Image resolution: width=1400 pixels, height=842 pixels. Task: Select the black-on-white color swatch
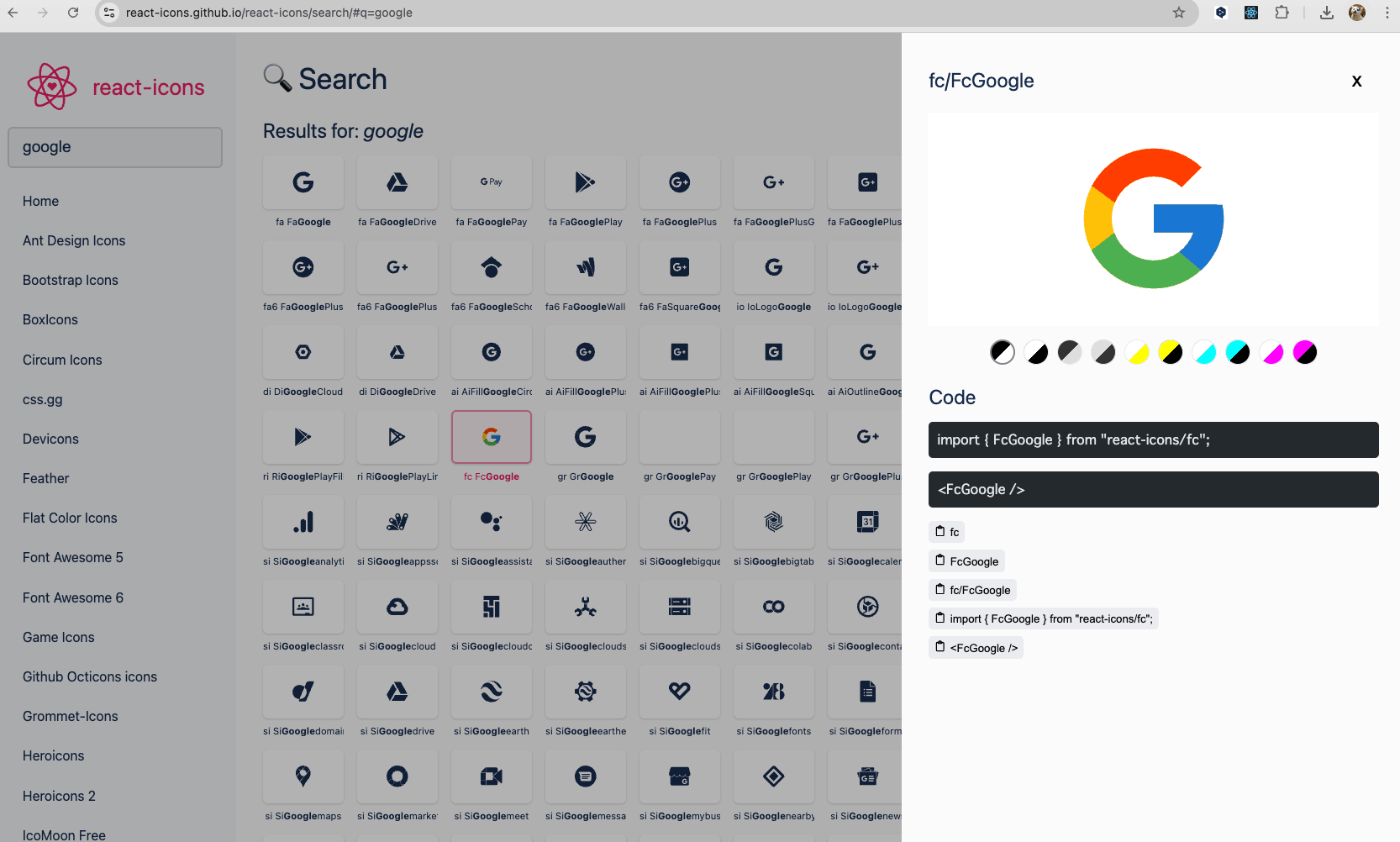(1002, 352)
